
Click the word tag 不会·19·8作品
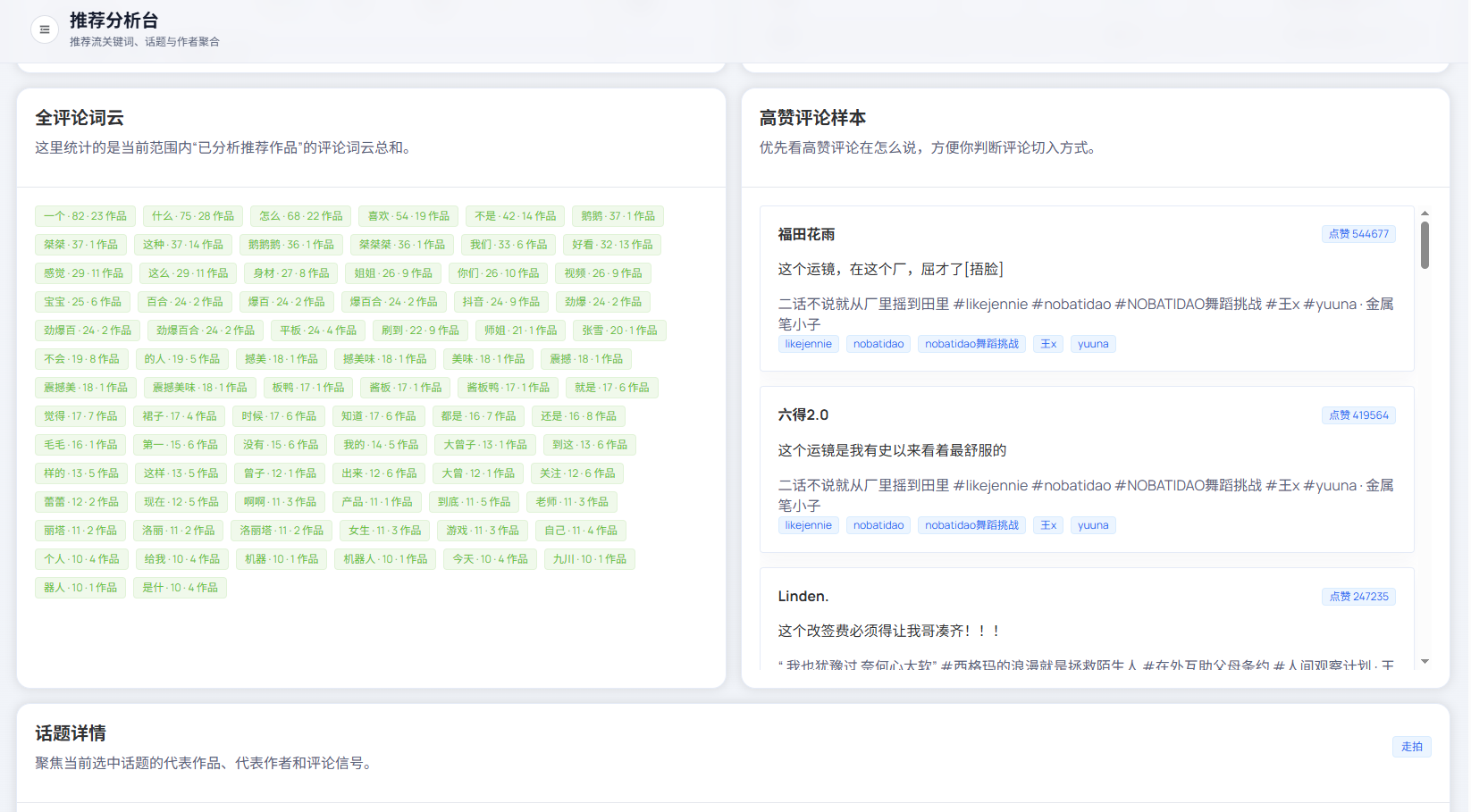[x=81, y=359]
